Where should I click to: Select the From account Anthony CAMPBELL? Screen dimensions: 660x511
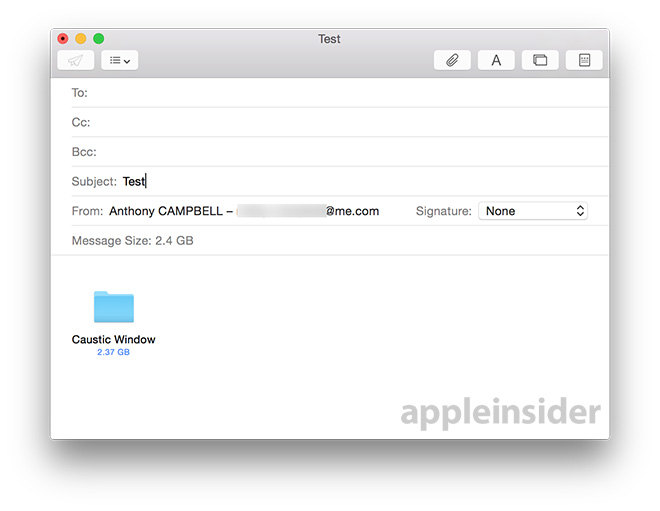[244, 211]
